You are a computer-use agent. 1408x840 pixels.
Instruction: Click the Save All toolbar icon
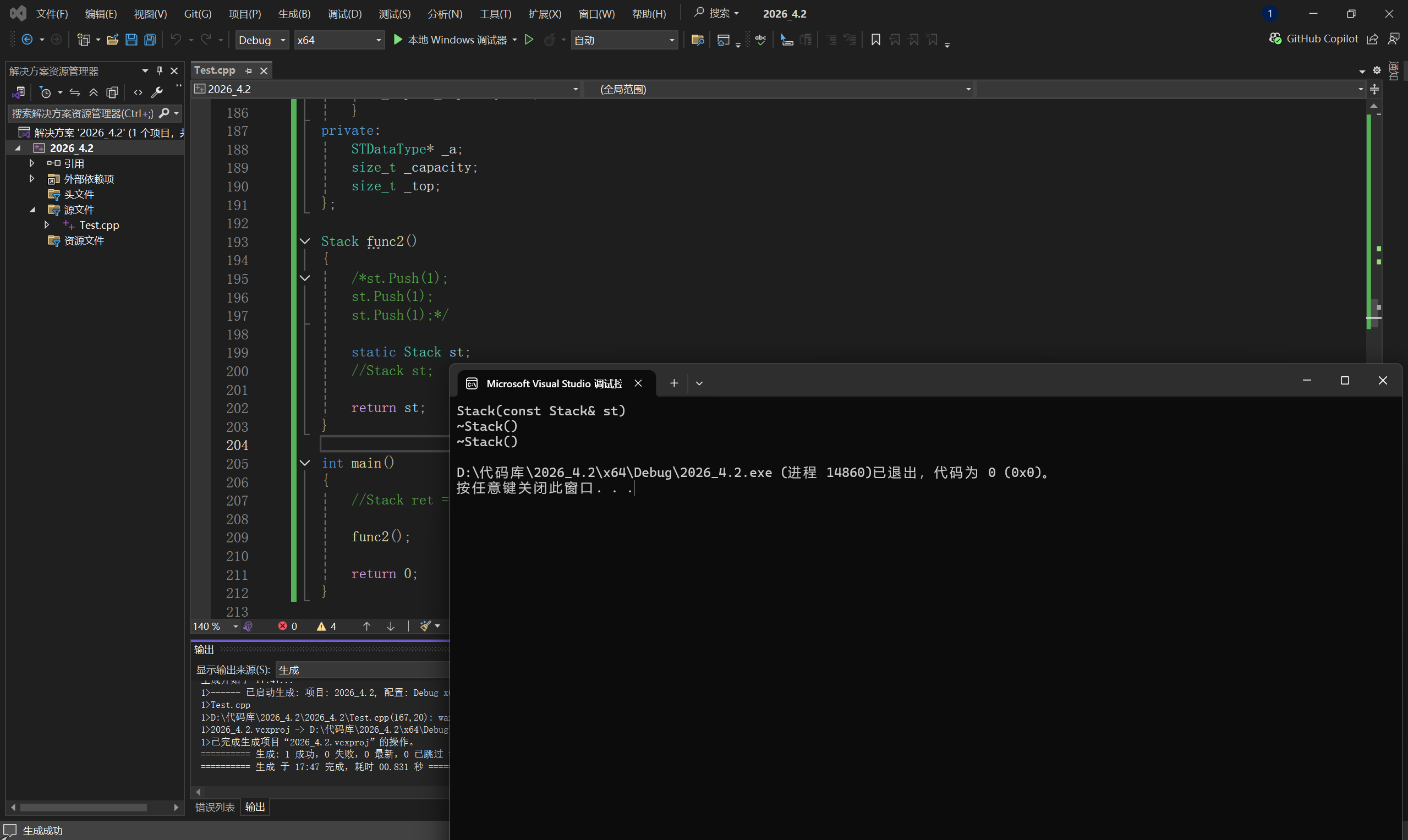[x=150, y=40]
